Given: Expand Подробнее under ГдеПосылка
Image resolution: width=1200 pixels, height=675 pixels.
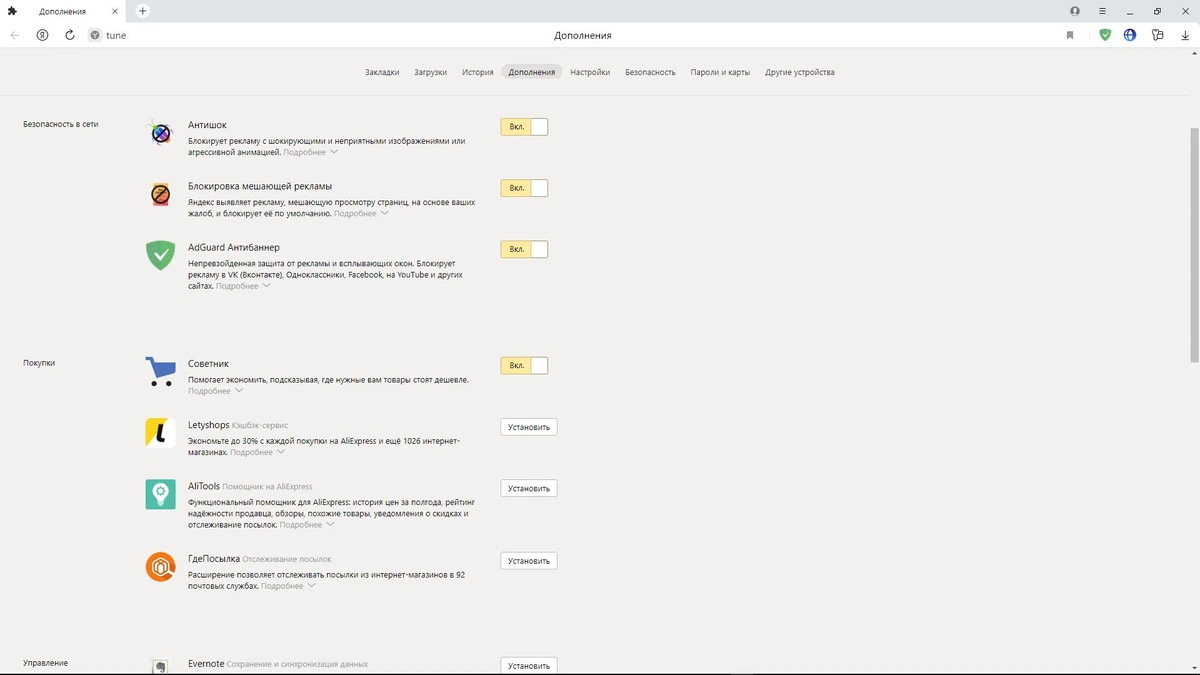Looking at the screenshot, I should pos(288,586).
